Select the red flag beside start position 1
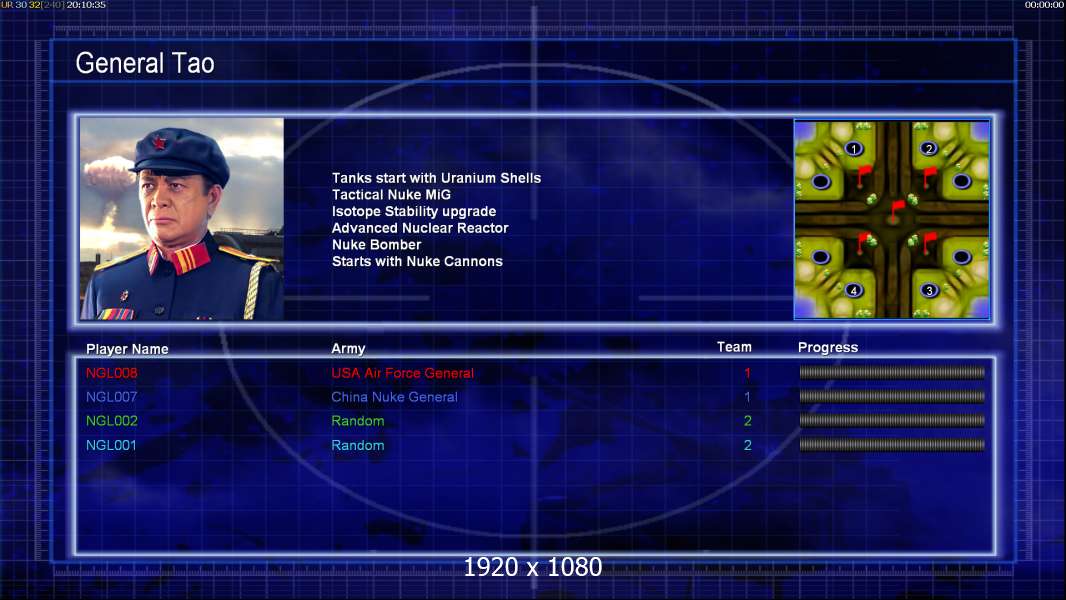This screenshot has width=1066, height=600. click(x=863, y=175)
